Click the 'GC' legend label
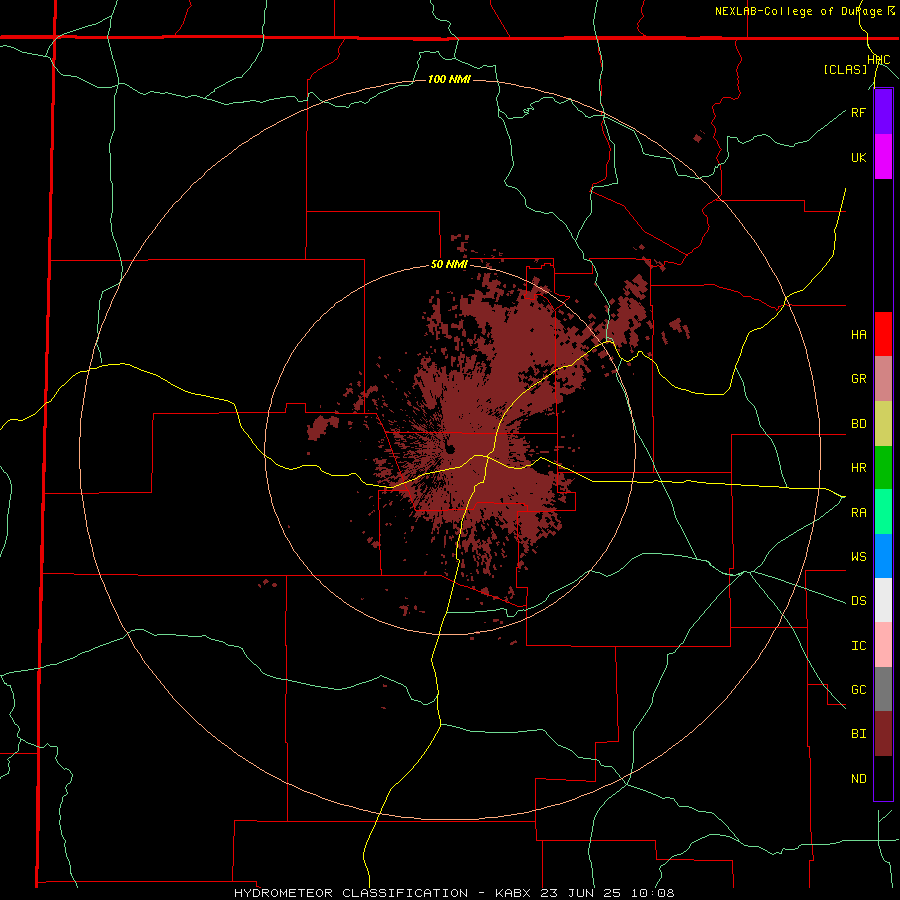 858,690
